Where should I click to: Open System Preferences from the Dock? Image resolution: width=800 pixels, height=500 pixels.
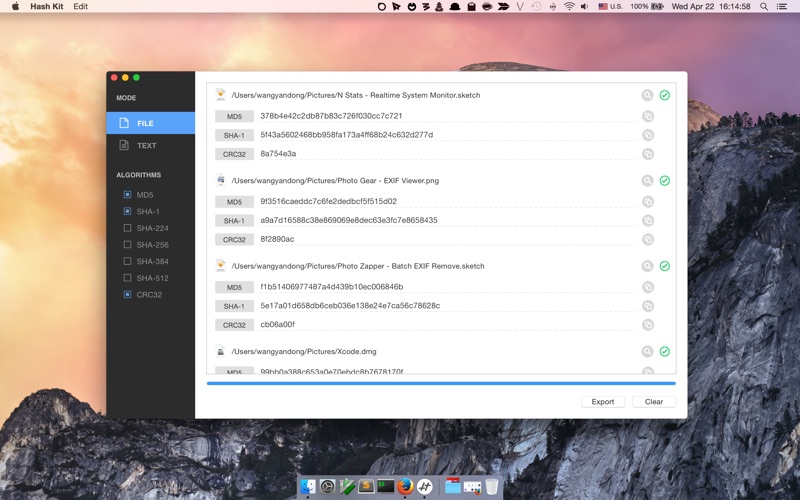[328, 486]
